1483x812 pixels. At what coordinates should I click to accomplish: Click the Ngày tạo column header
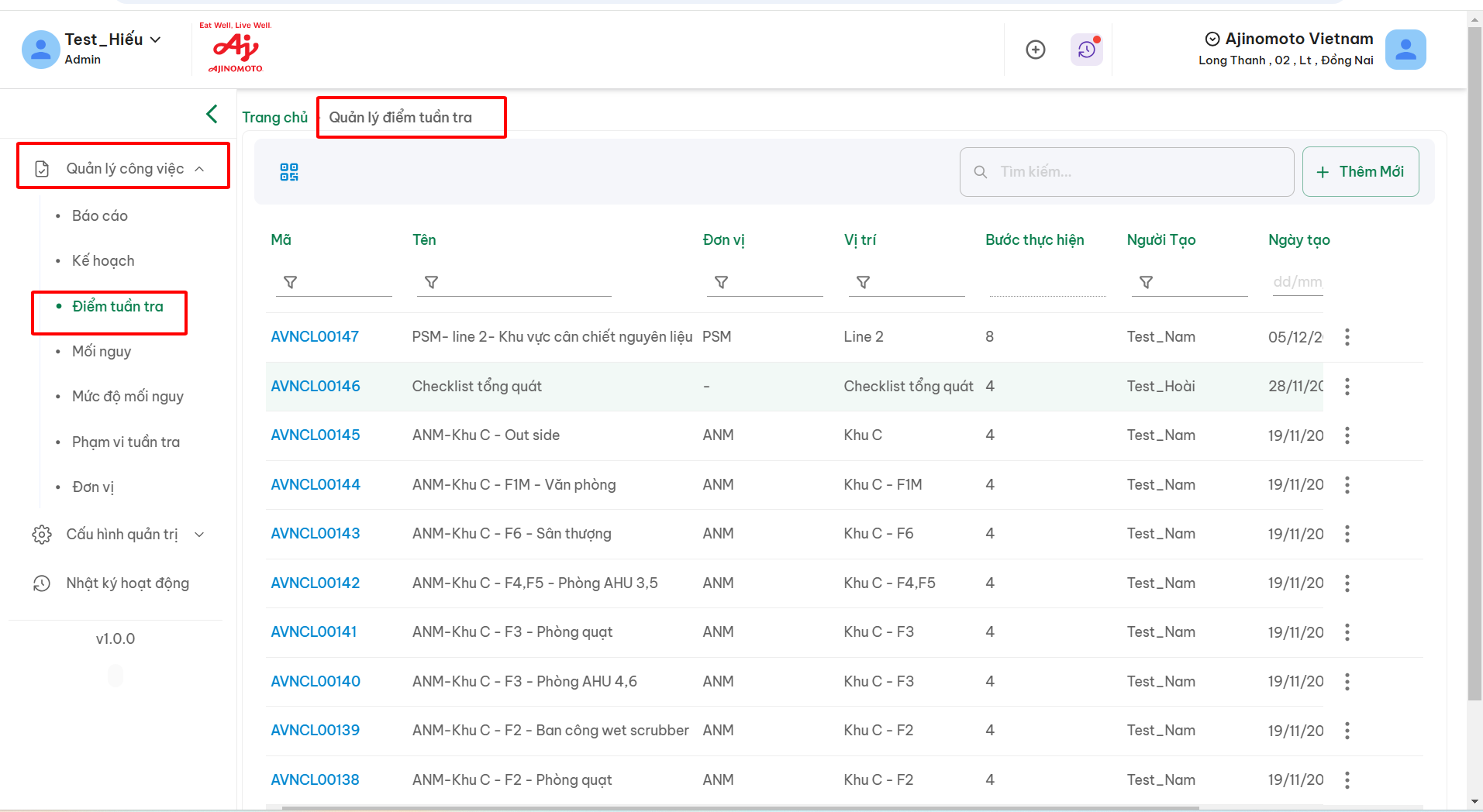tap(1299, 240)
